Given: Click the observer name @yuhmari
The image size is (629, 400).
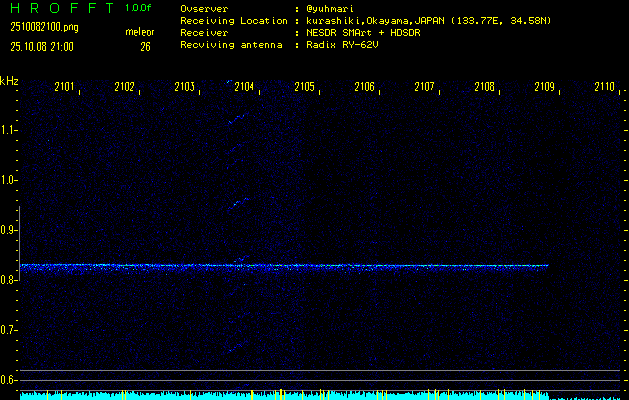Looking at the screenshot, I should (x=330, y=8).
